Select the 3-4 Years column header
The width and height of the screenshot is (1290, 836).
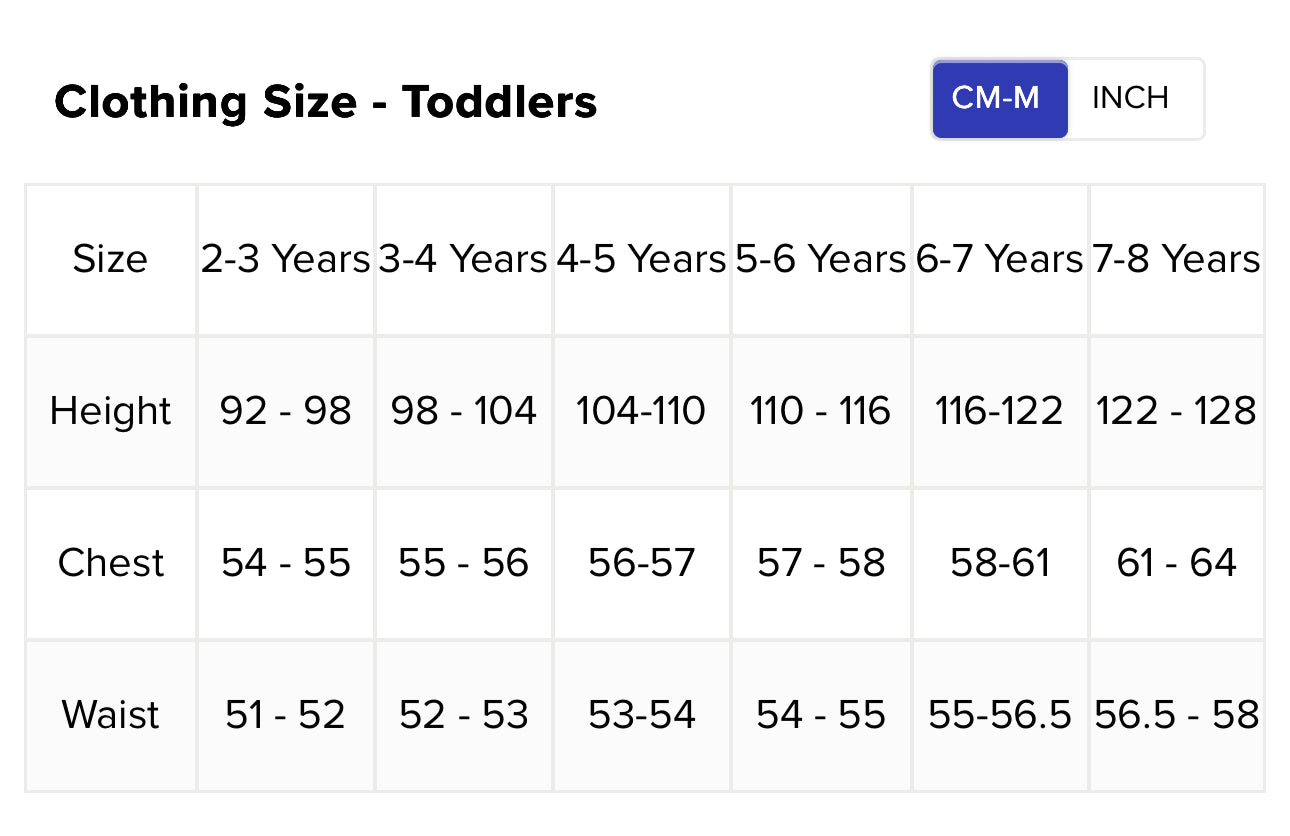463,259
